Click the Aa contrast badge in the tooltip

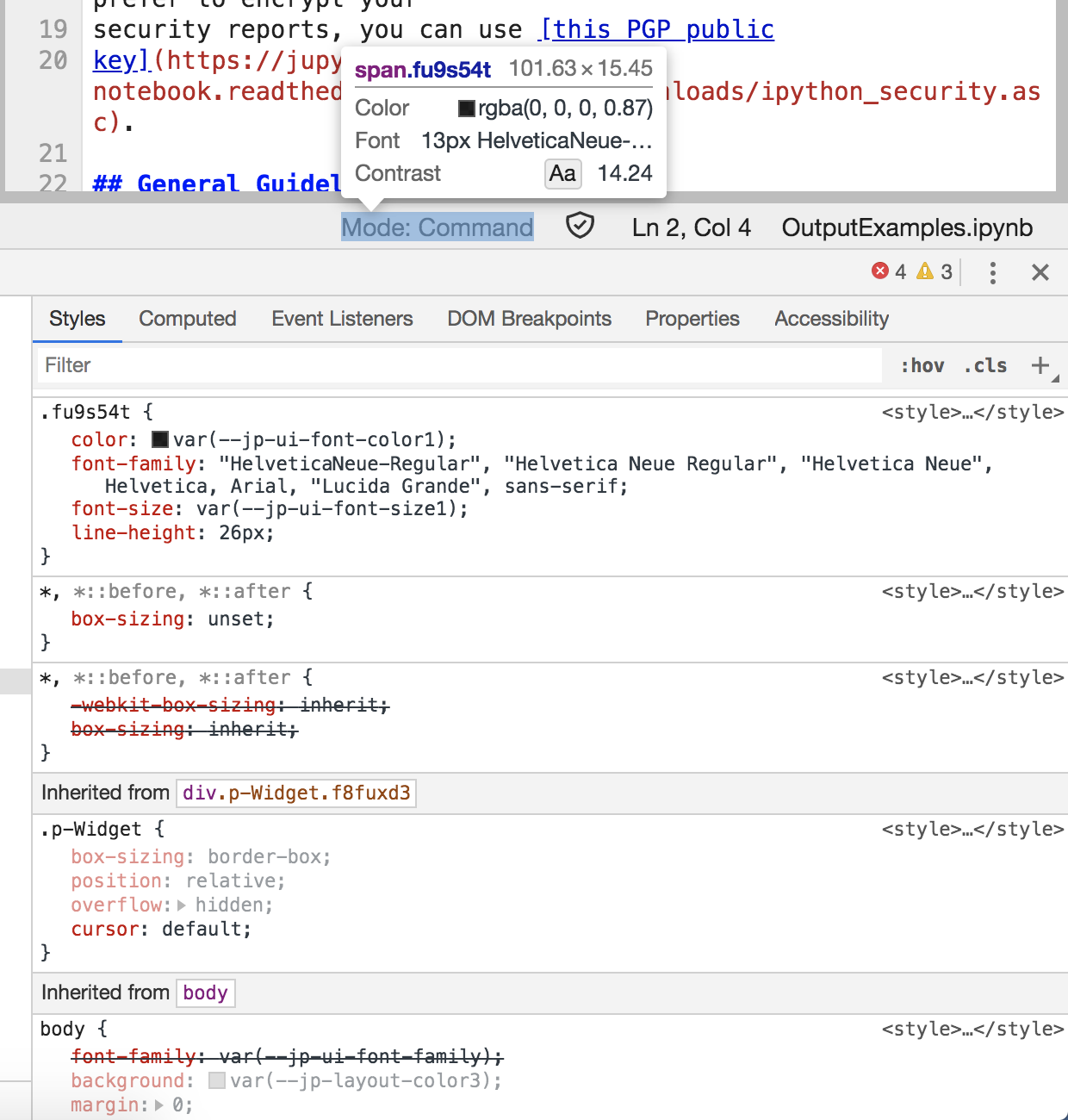562,174
